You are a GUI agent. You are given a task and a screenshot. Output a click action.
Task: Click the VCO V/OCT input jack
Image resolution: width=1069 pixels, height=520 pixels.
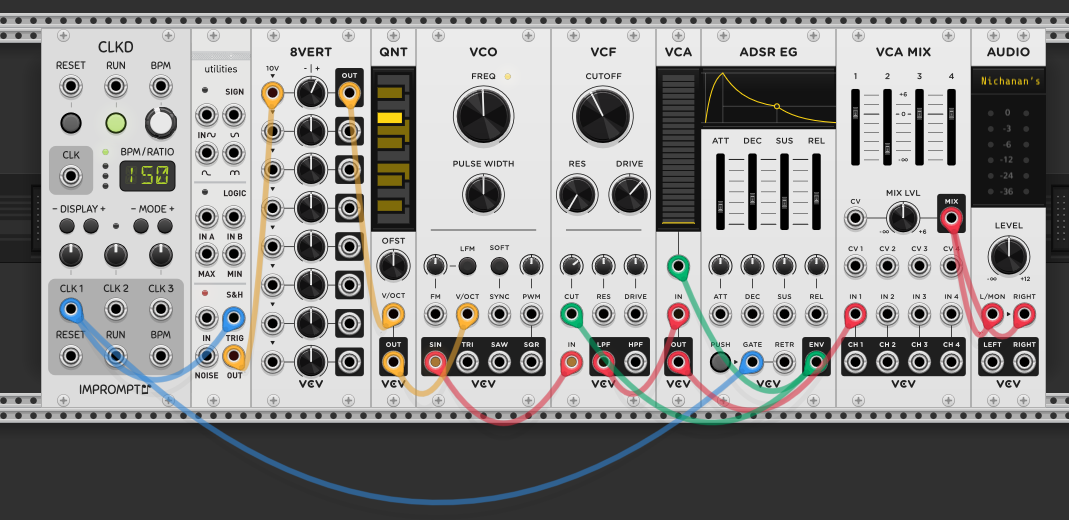pos(467,314)
